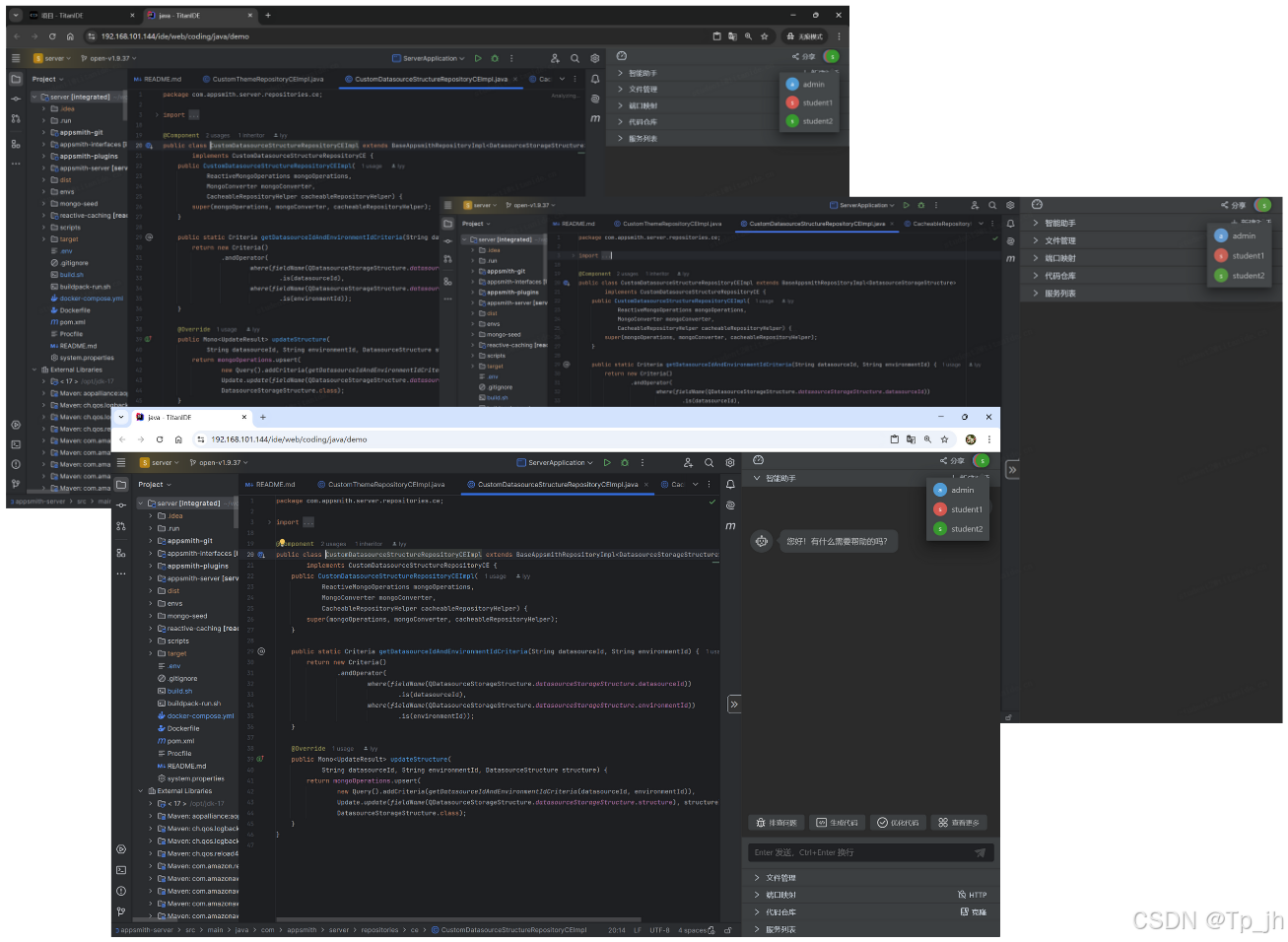The height and width of the screenshot is (942, 1288).
Task: Click the dashboard gauge icon in front right panel
Action: pyautogui.click(x=758, y=460)
